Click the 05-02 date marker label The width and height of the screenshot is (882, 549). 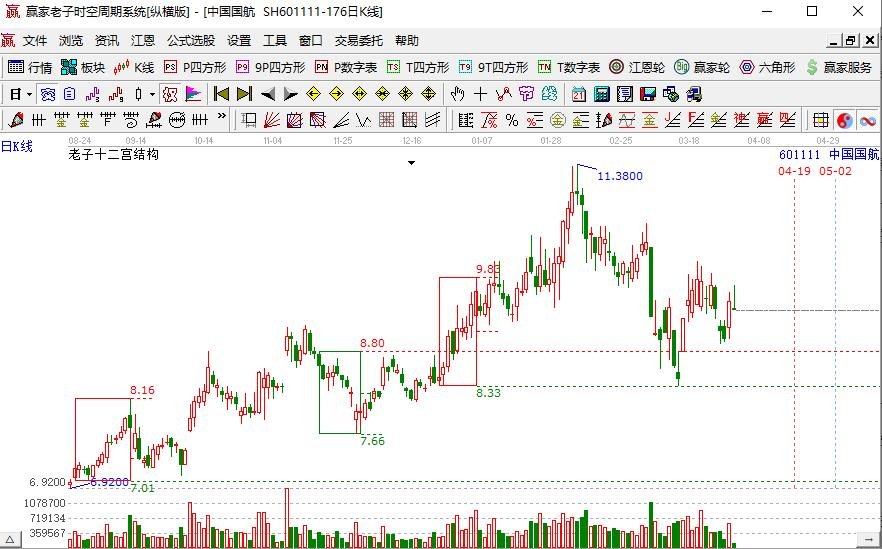835,171
